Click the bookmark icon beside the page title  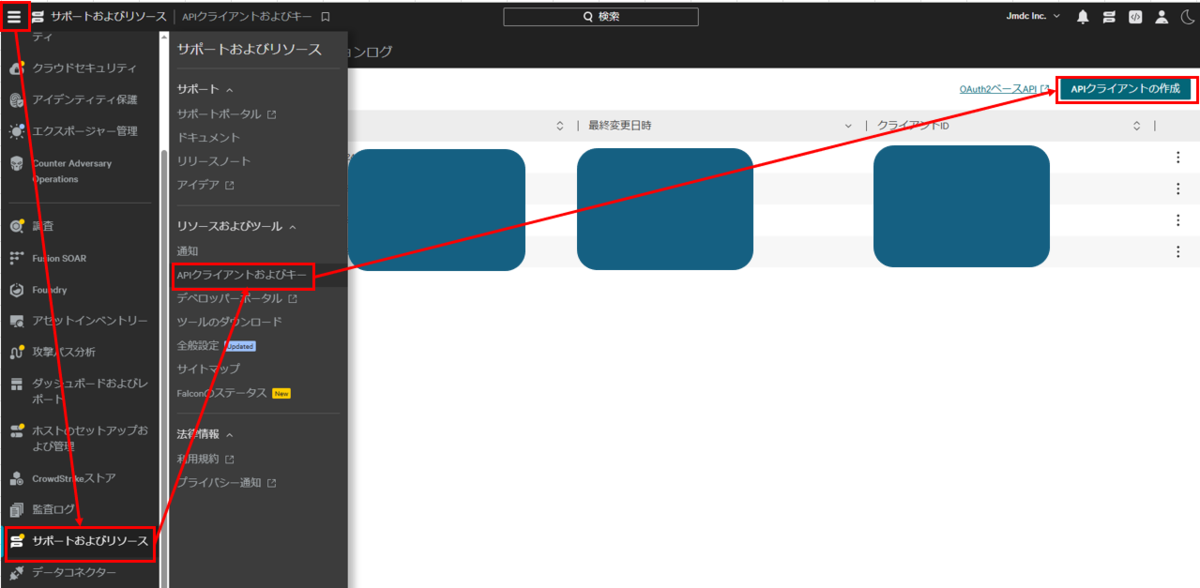coord(325,17)
